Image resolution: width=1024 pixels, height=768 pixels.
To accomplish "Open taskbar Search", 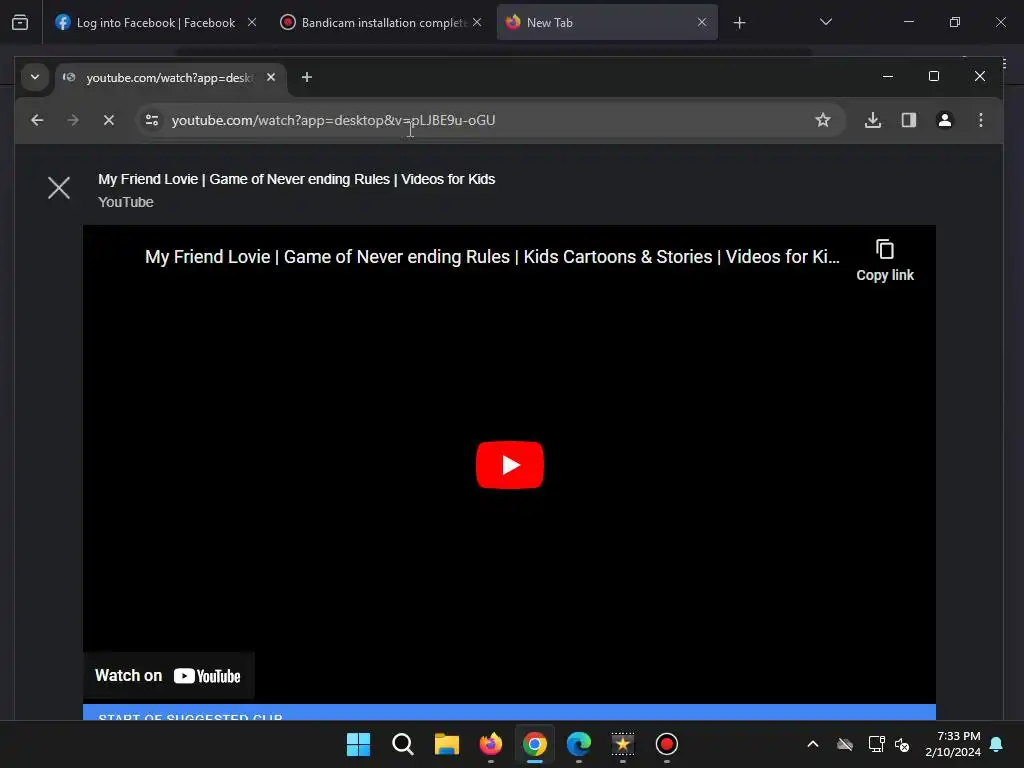I will 402,744.
